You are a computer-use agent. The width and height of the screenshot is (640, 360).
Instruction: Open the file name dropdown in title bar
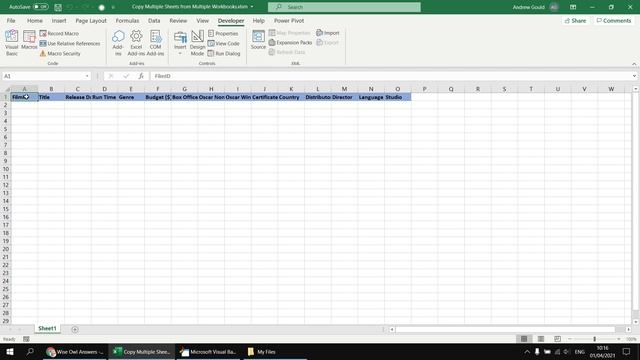pos(252,7)
